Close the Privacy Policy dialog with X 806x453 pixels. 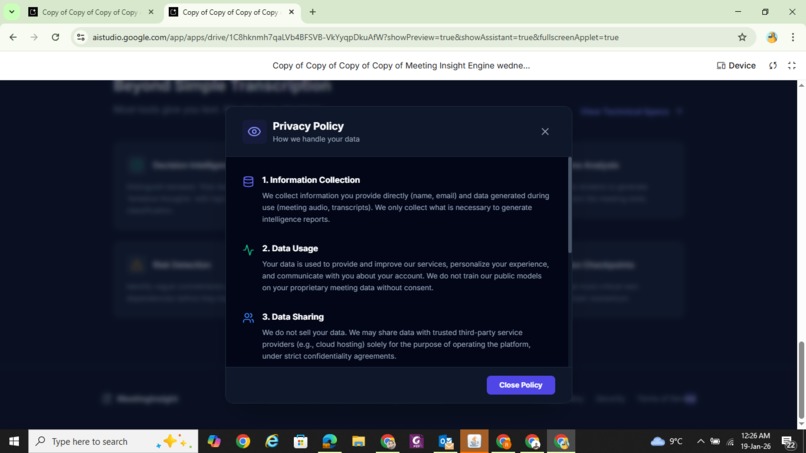[x=545, y=132]
